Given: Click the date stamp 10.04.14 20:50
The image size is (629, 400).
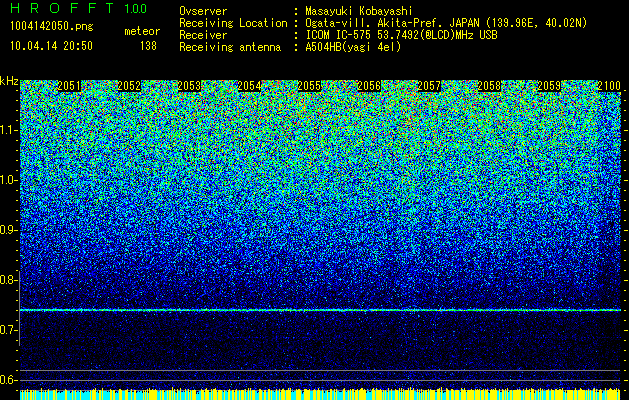Looking at the screenshot, I should [51, 46].
